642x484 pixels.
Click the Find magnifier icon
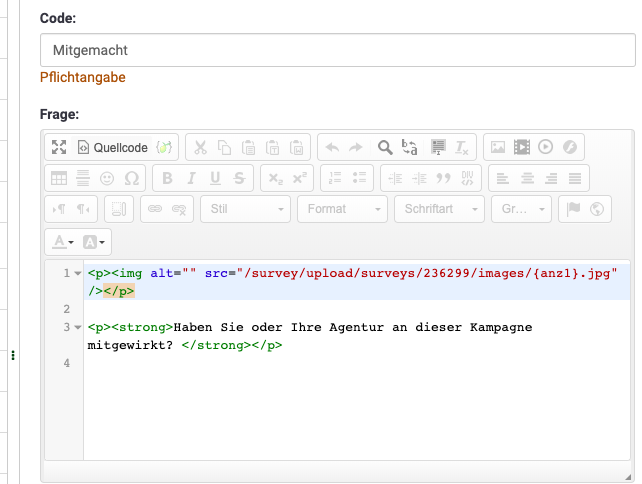coord(385,148)
